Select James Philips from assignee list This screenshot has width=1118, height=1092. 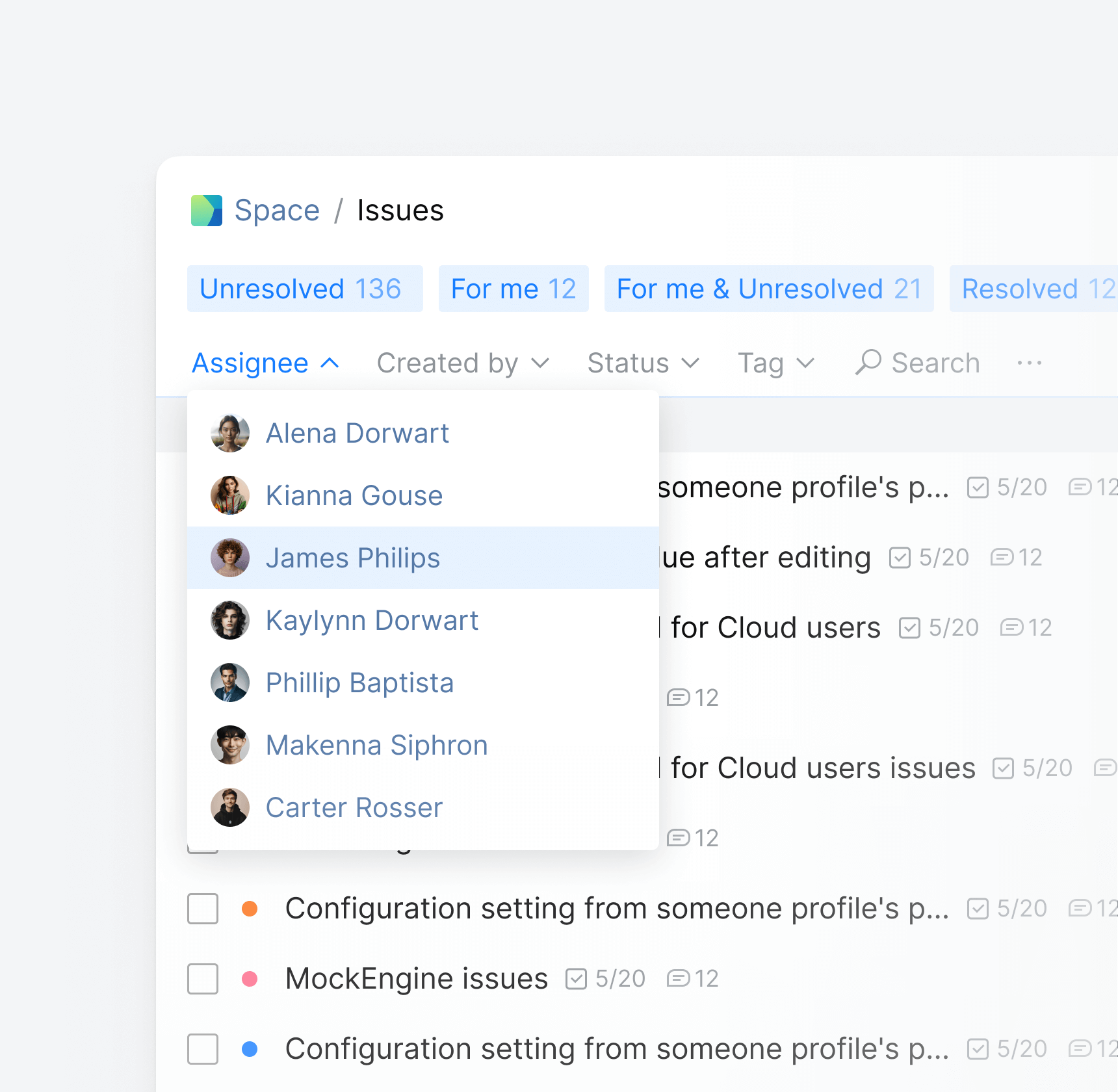[x=353, y=558]
